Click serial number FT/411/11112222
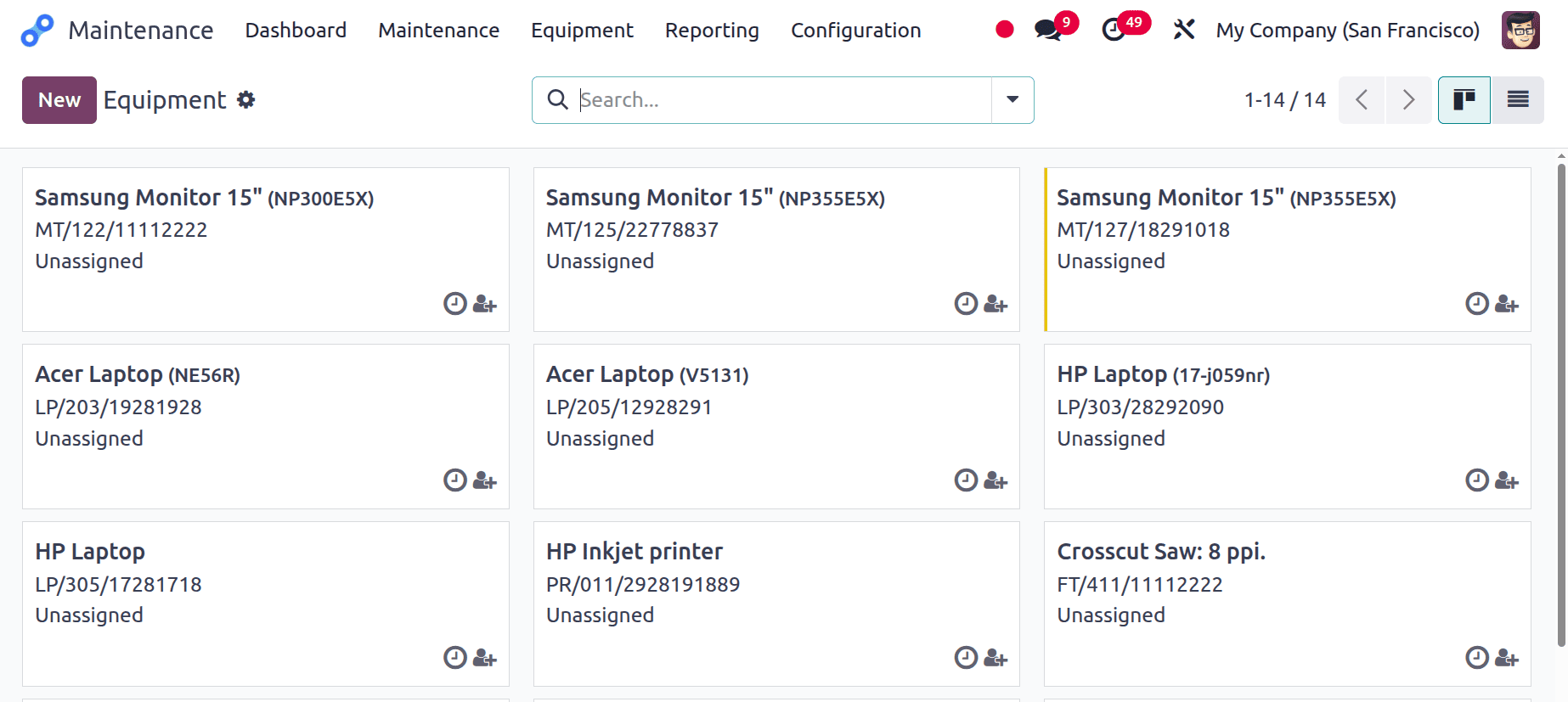 point(1140,585)
